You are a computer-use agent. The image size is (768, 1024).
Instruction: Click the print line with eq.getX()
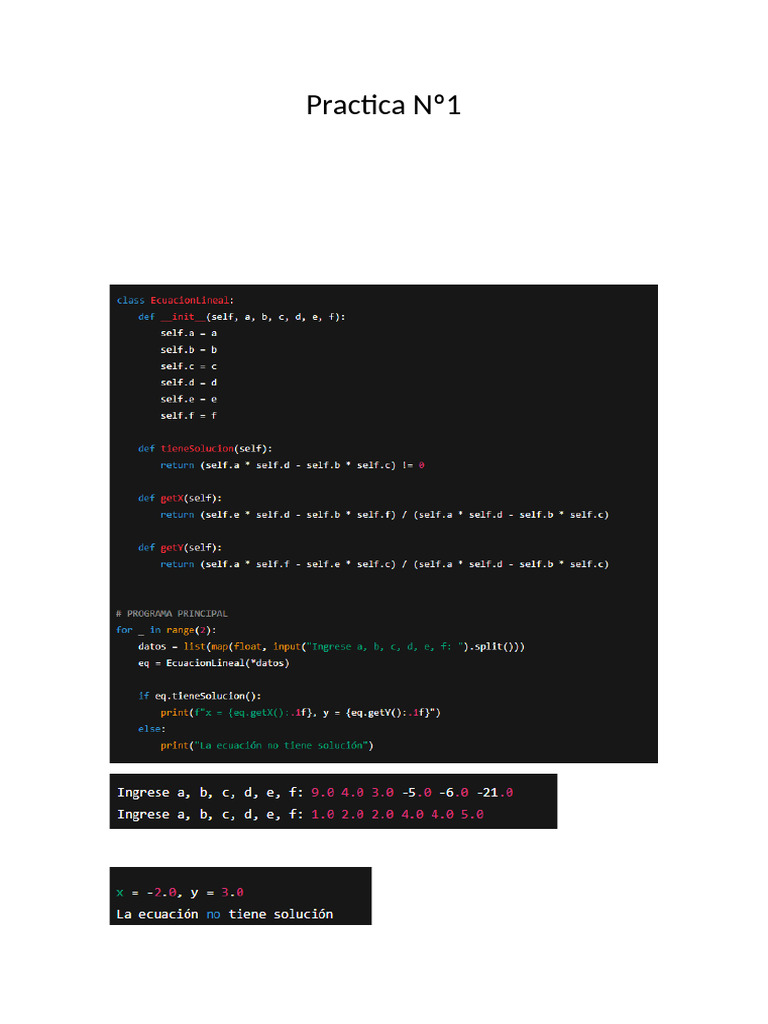(300, 712)
